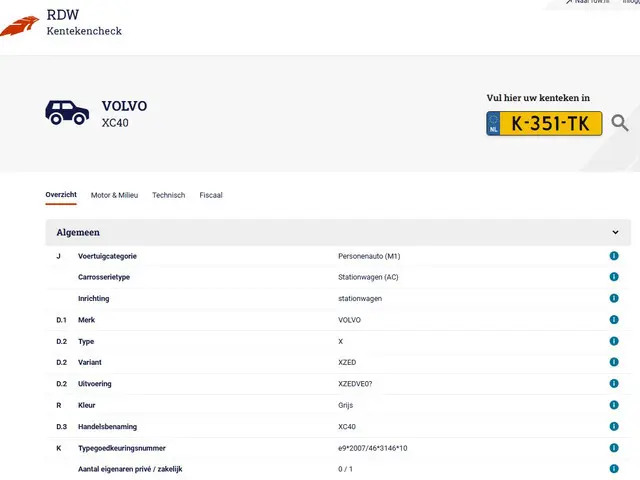Click info icon for Handelsbenaming

614,426
